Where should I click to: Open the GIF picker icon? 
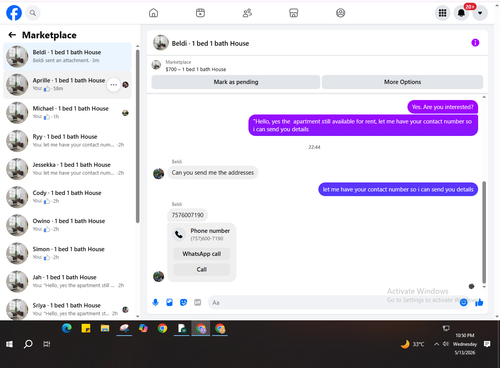coord(197,302)
